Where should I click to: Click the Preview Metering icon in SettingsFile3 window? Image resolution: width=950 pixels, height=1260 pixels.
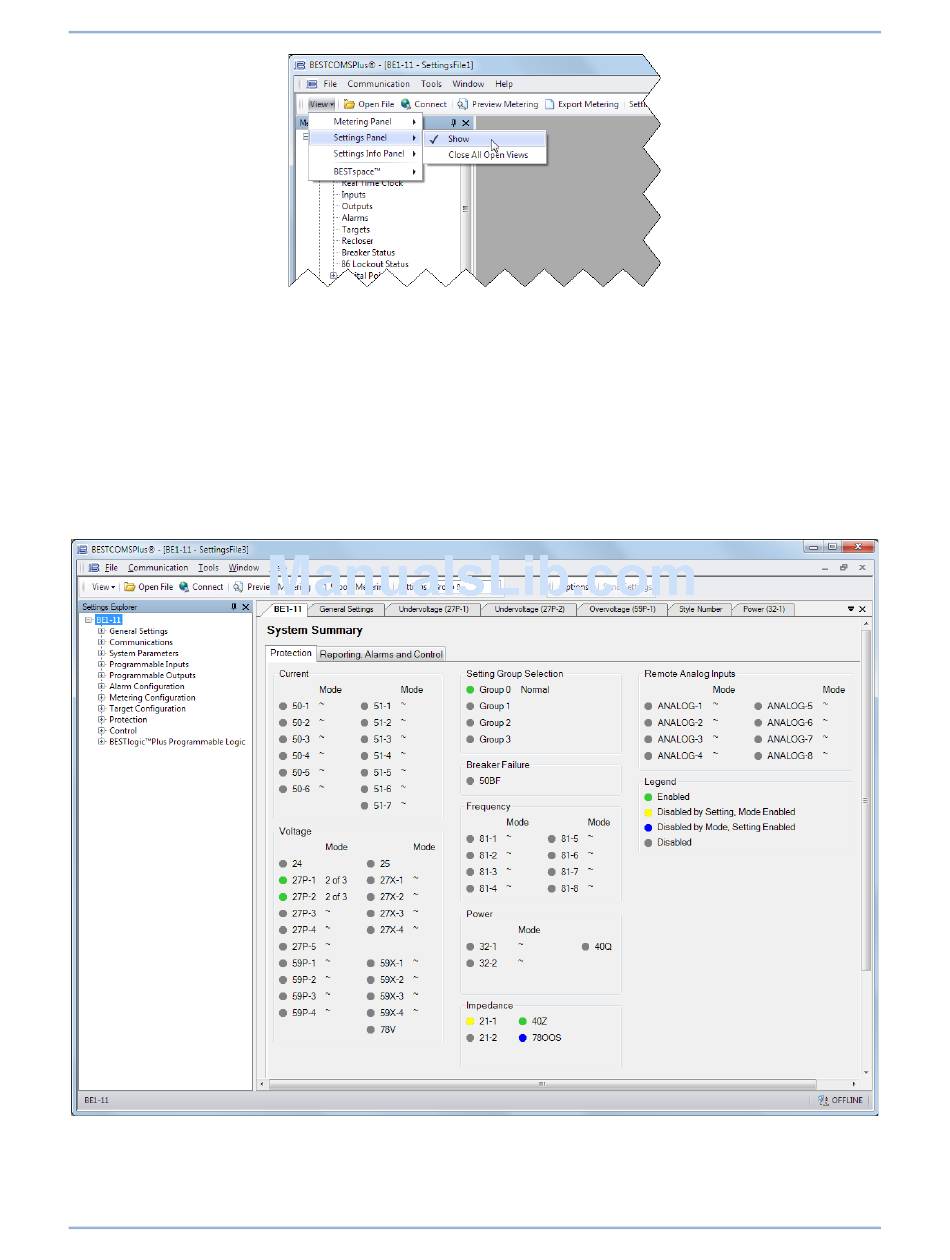[x=239, y=587]
